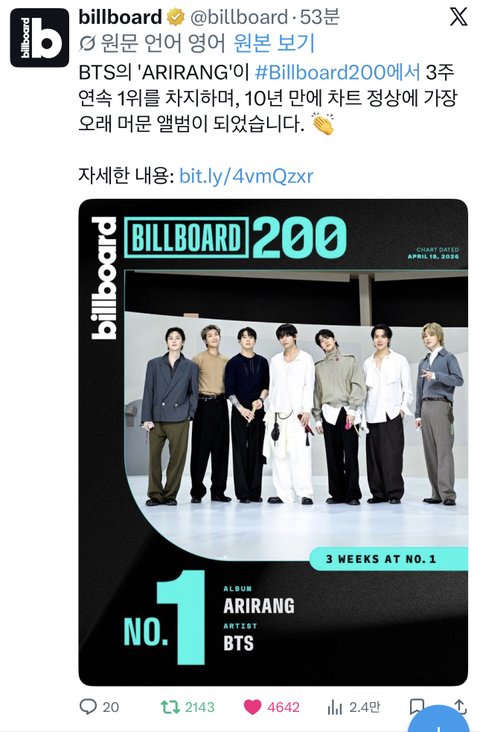The height and width of the screenshot is (732, 480).
Task: Click the @billboard handle
Action: pos(239,17)
